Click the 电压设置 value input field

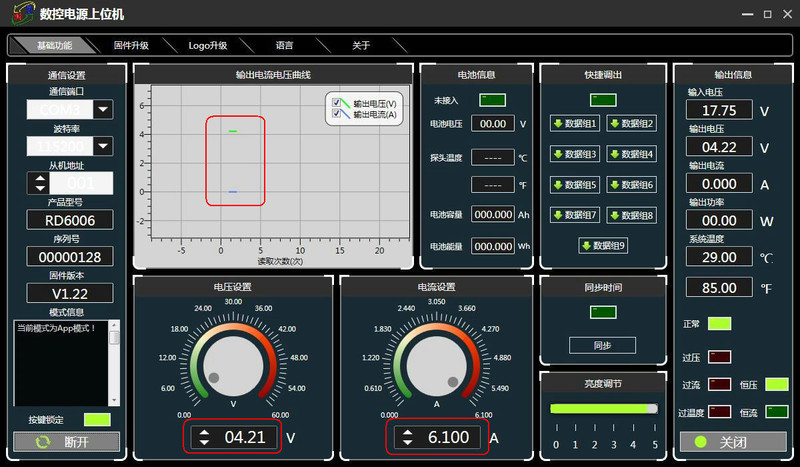point(245,438)
